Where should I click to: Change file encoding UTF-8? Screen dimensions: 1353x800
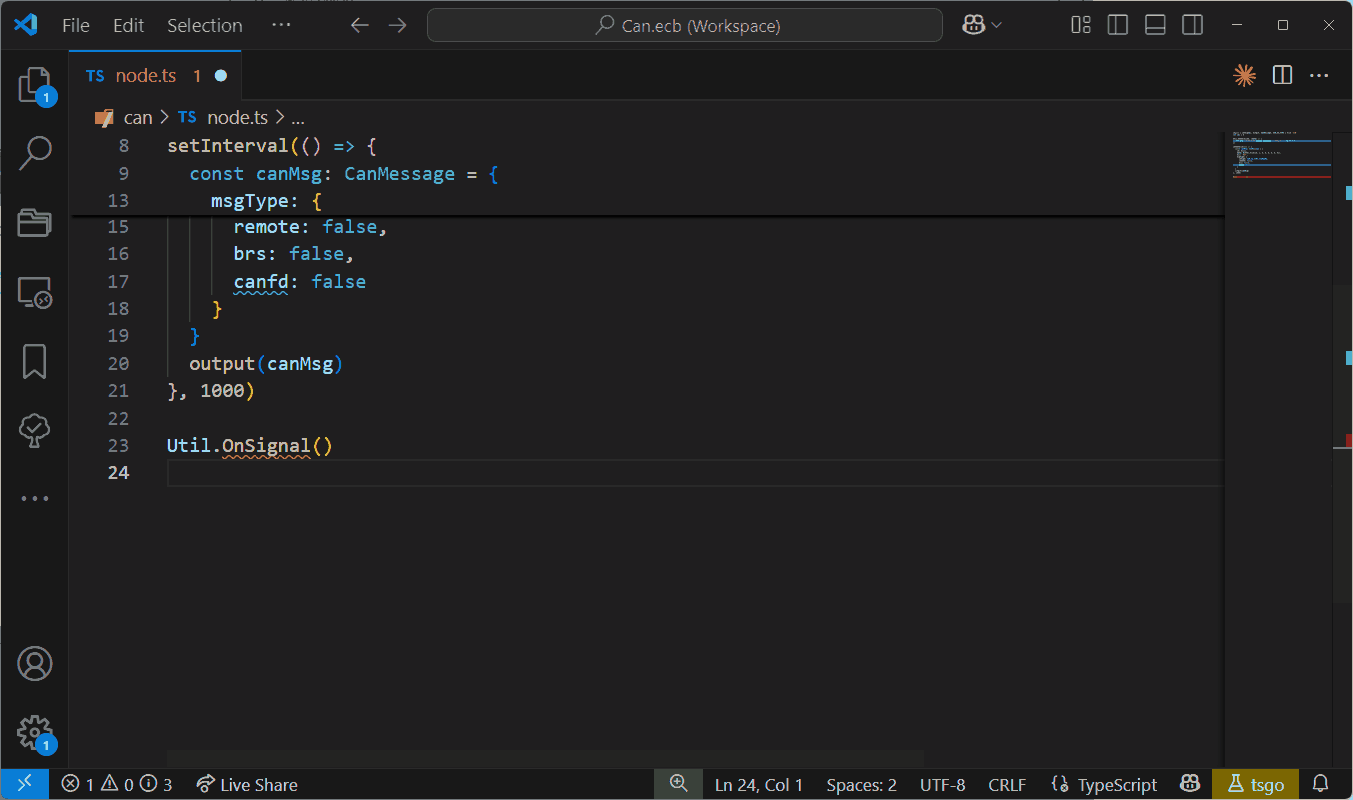(942, 784)
